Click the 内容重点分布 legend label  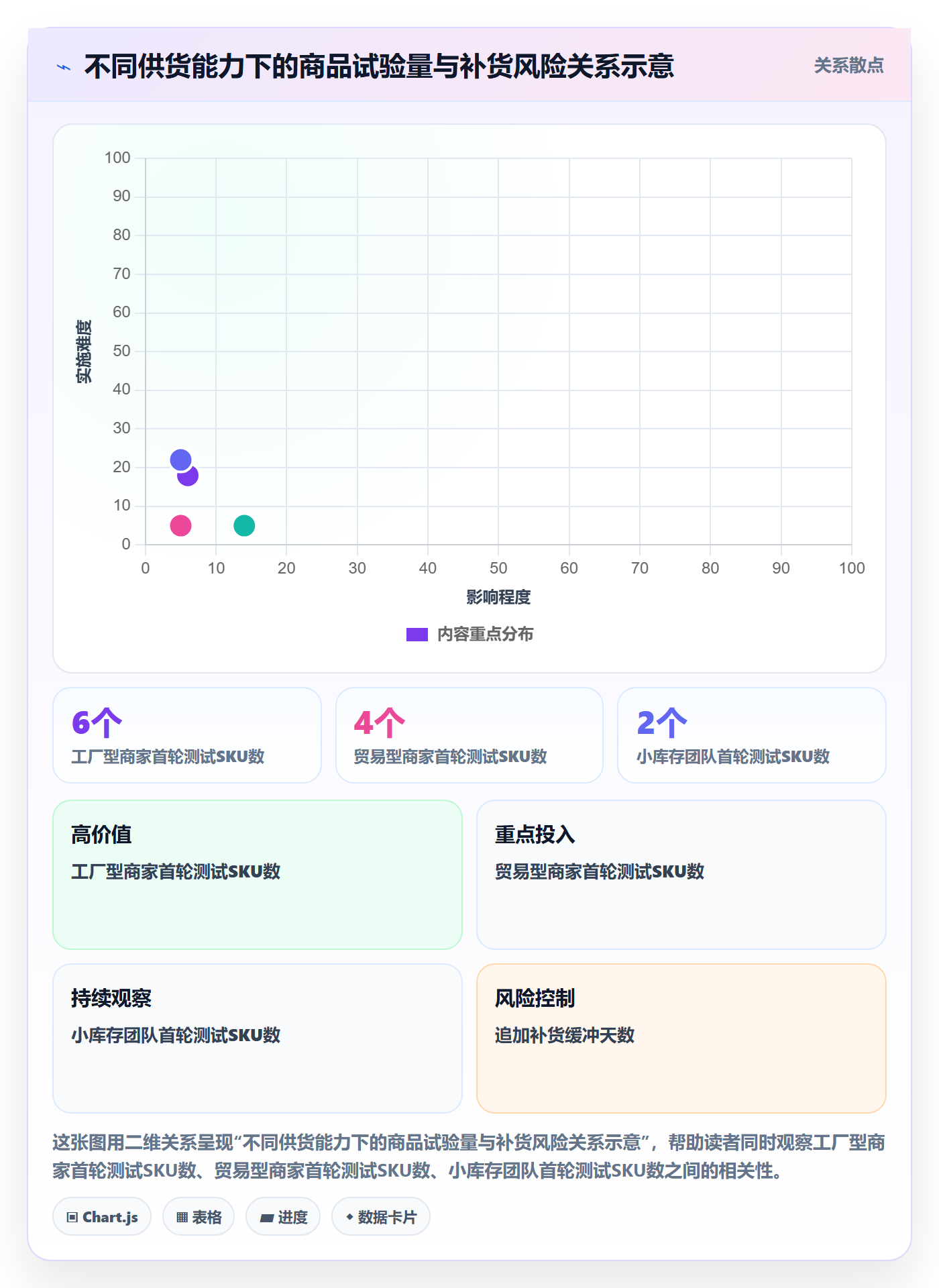pos(485,635)
